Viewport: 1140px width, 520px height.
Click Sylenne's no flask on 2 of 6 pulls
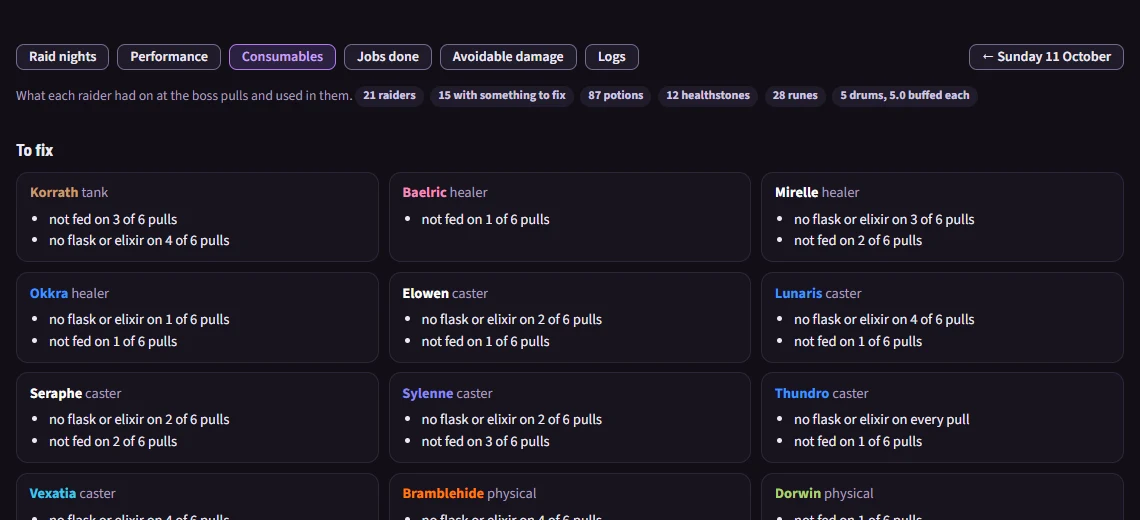tap(512, 420)
